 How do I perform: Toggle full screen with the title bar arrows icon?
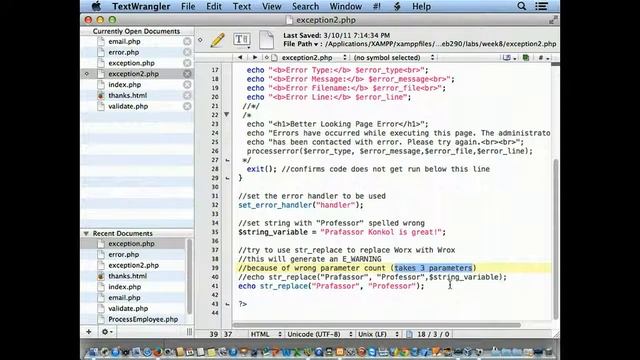[x=553, y=20]
